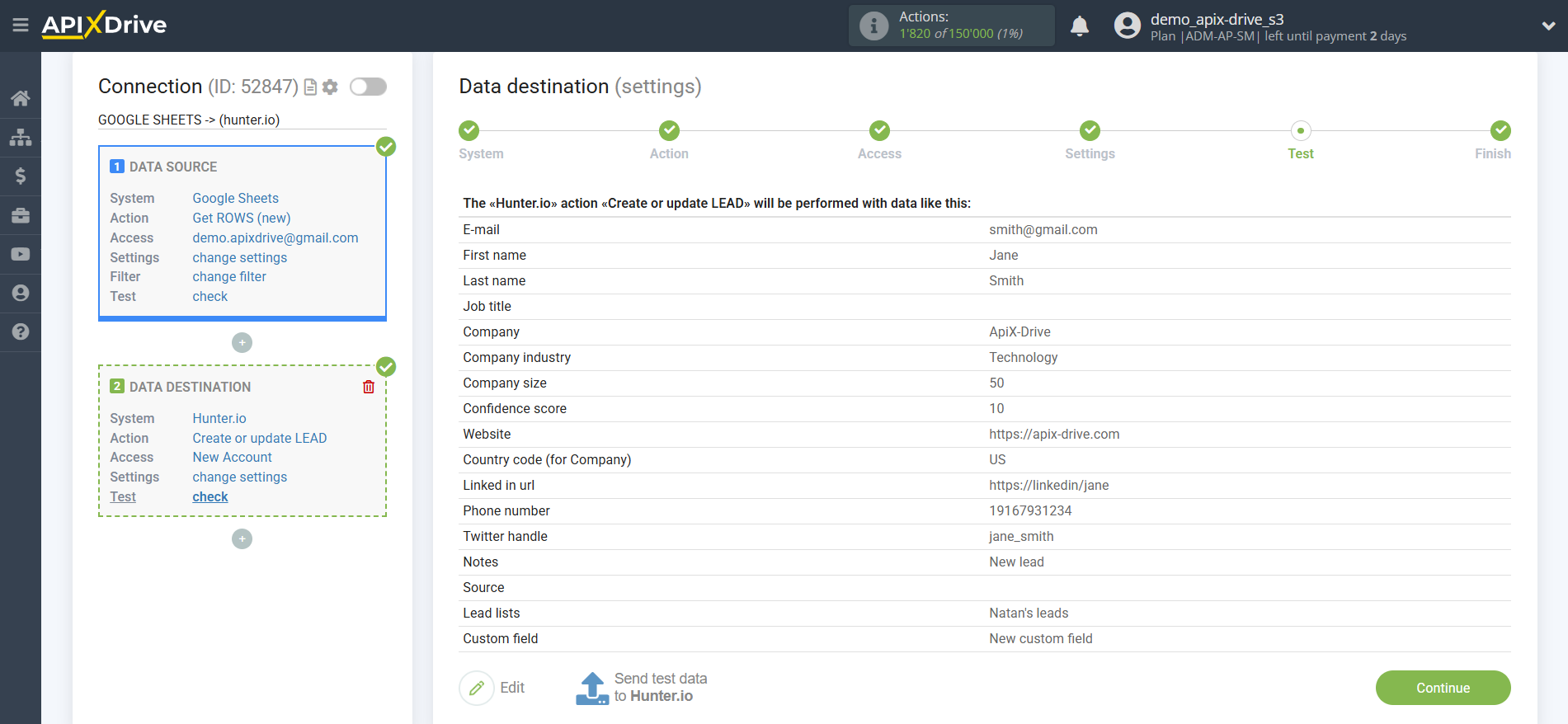Select phone number 19167931234
The image size is (1568, 724).
click(x=1030, y=511)
